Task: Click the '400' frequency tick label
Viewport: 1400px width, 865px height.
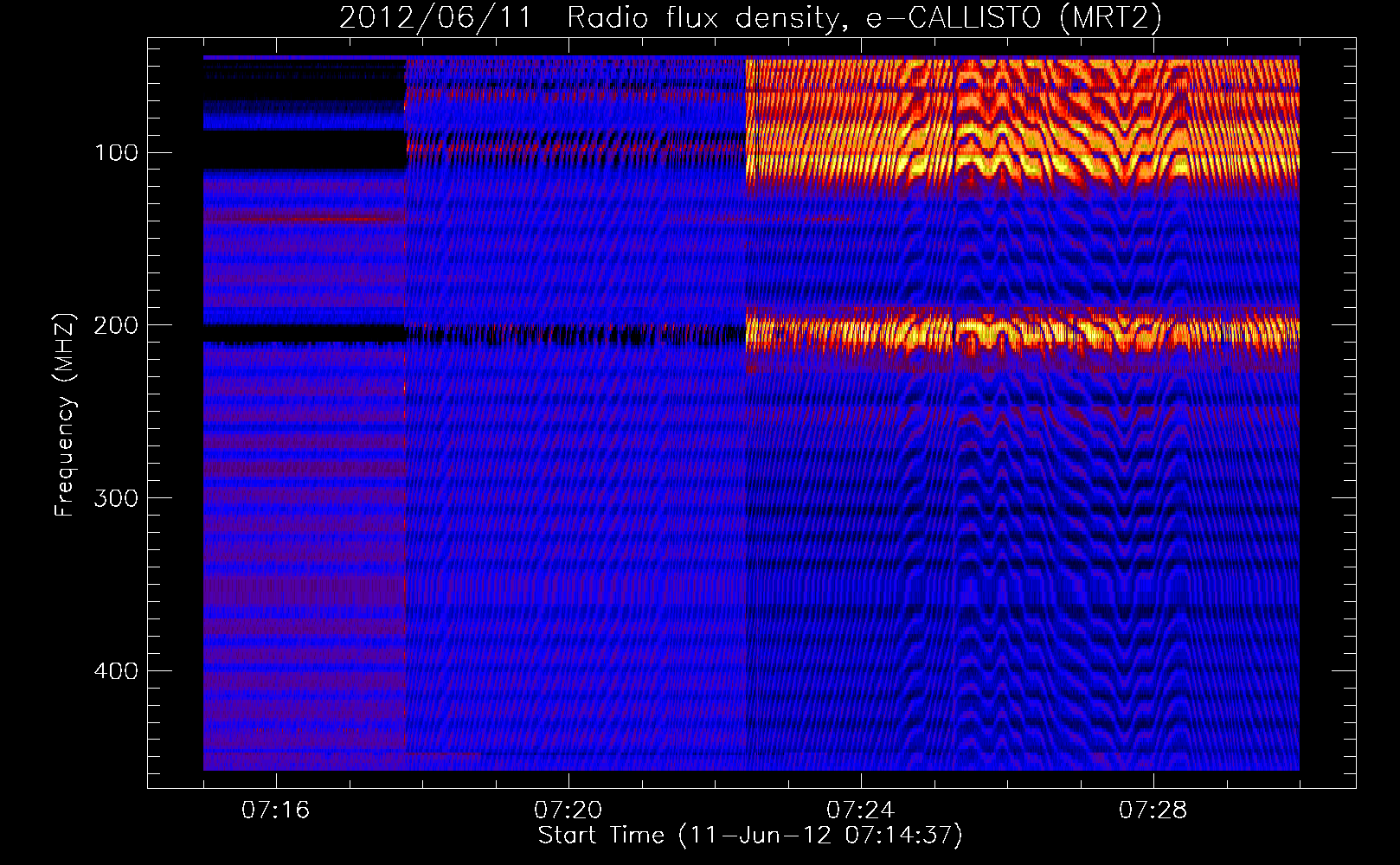Action: coord(116,671)
